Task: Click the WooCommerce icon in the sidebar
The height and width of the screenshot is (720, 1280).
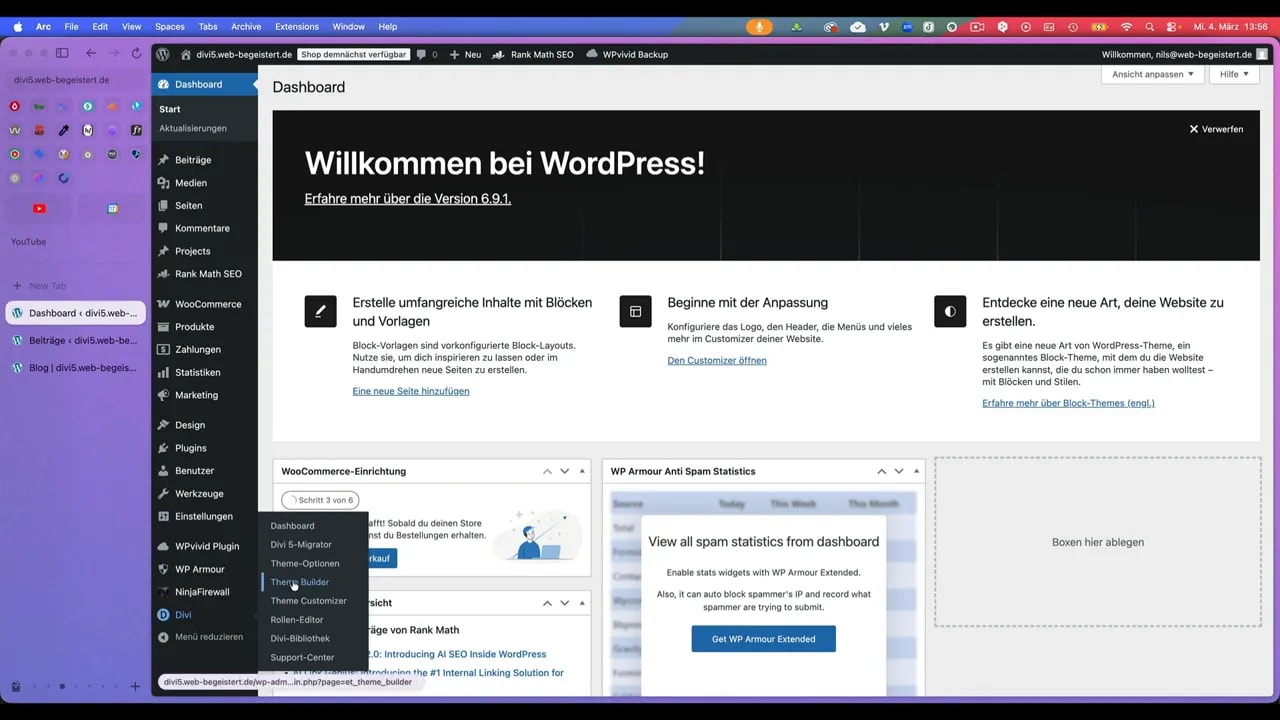Action: pos(167,304)
